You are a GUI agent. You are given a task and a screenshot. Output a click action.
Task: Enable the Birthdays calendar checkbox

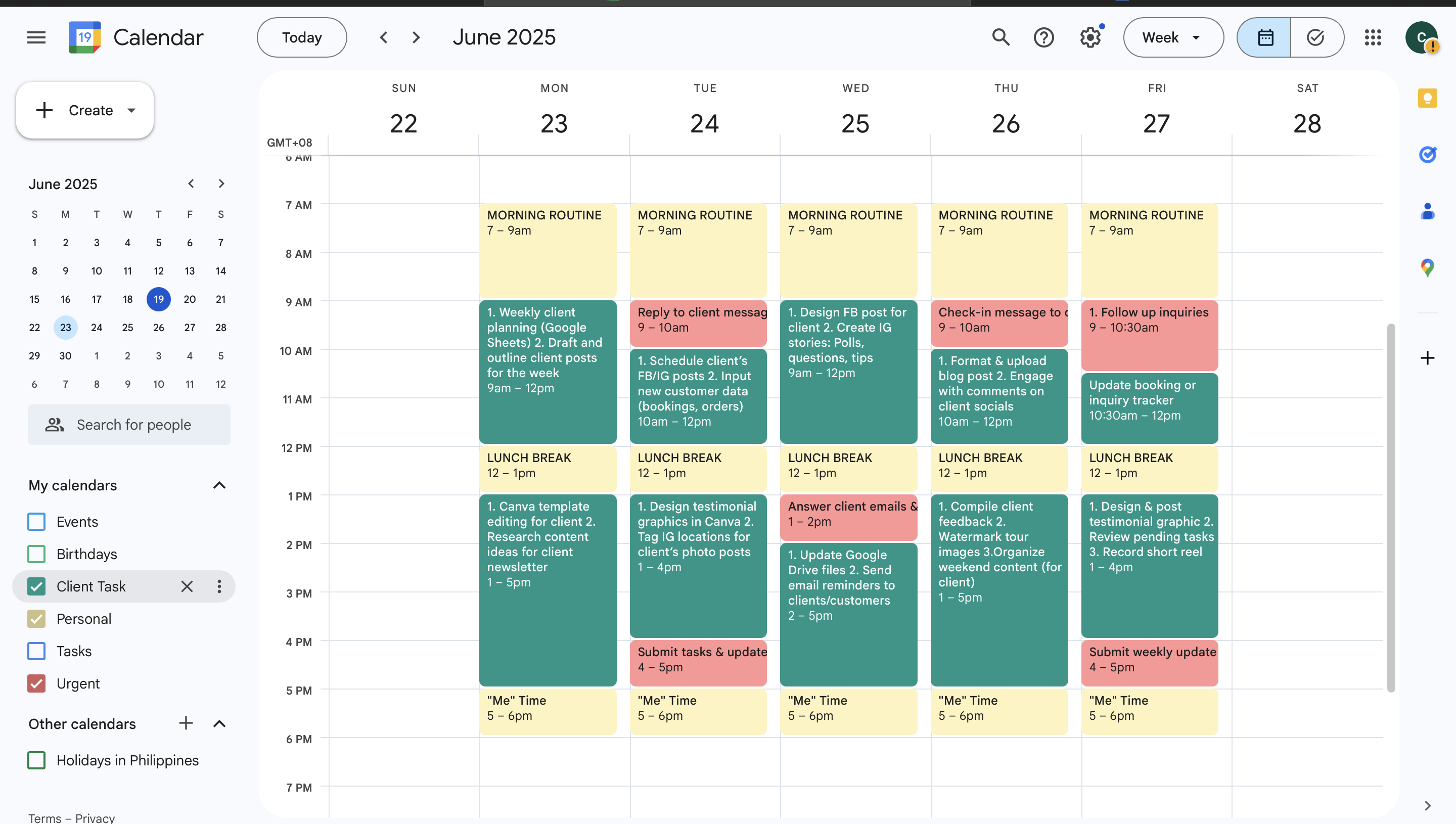point(37,554)
